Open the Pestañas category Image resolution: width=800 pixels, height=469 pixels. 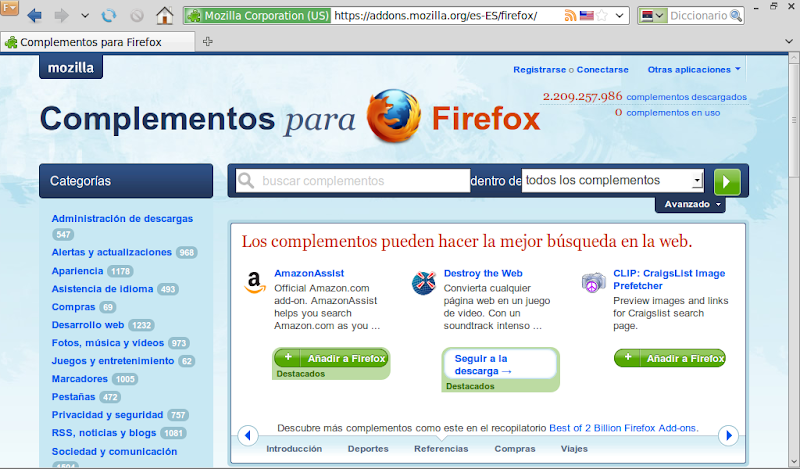point(73,397)
